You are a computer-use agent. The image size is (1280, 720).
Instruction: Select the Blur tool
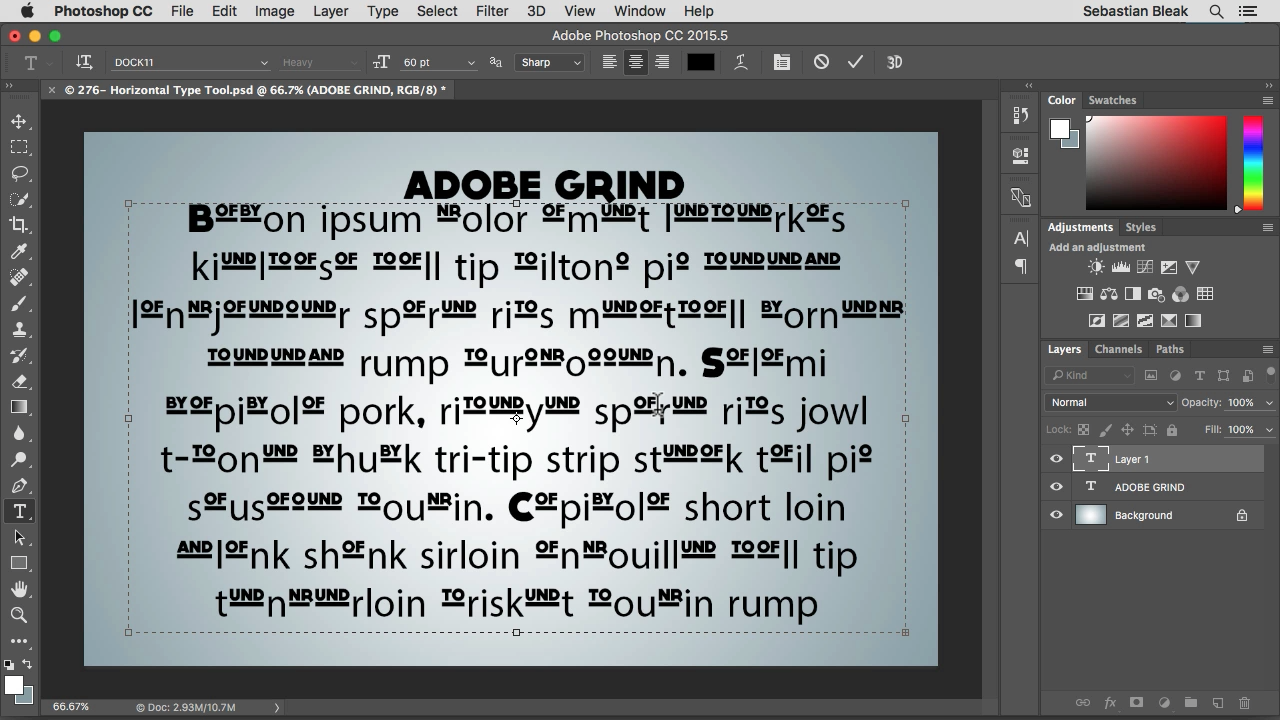point(19,433)
